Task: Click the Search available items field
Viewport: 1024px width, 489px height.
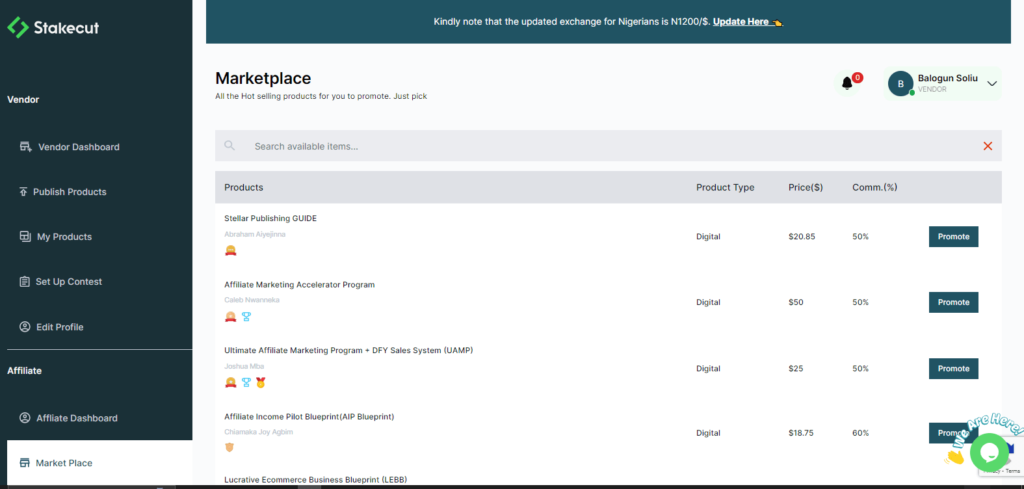Action: pyautogui.click(x=600, y=146)
